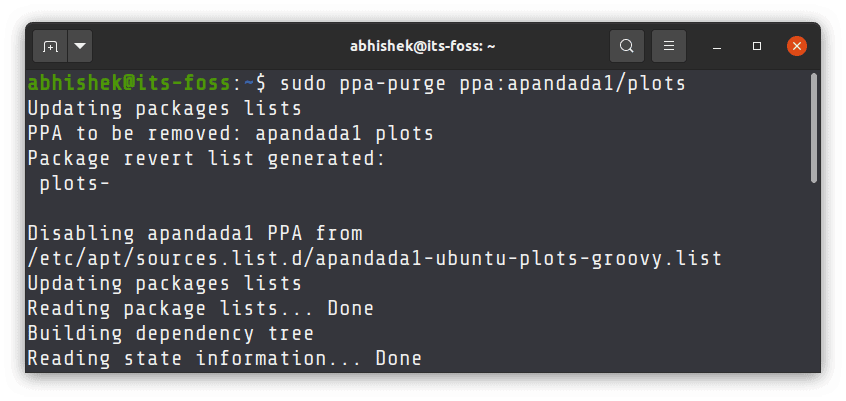This screenshot has height=401, width=846.
Task: Minimize the terminal window
Action: point(717,46)
